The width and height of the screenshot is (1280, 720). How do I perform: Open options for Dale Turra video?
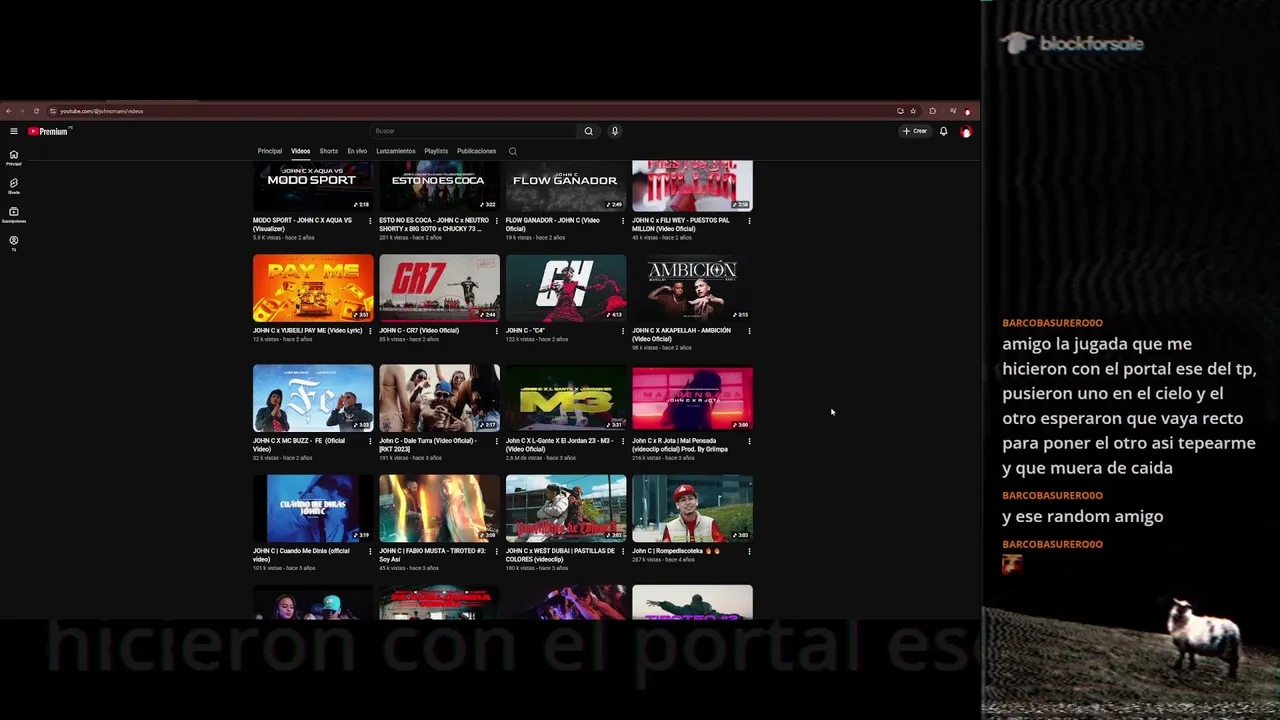click(496, 441)
